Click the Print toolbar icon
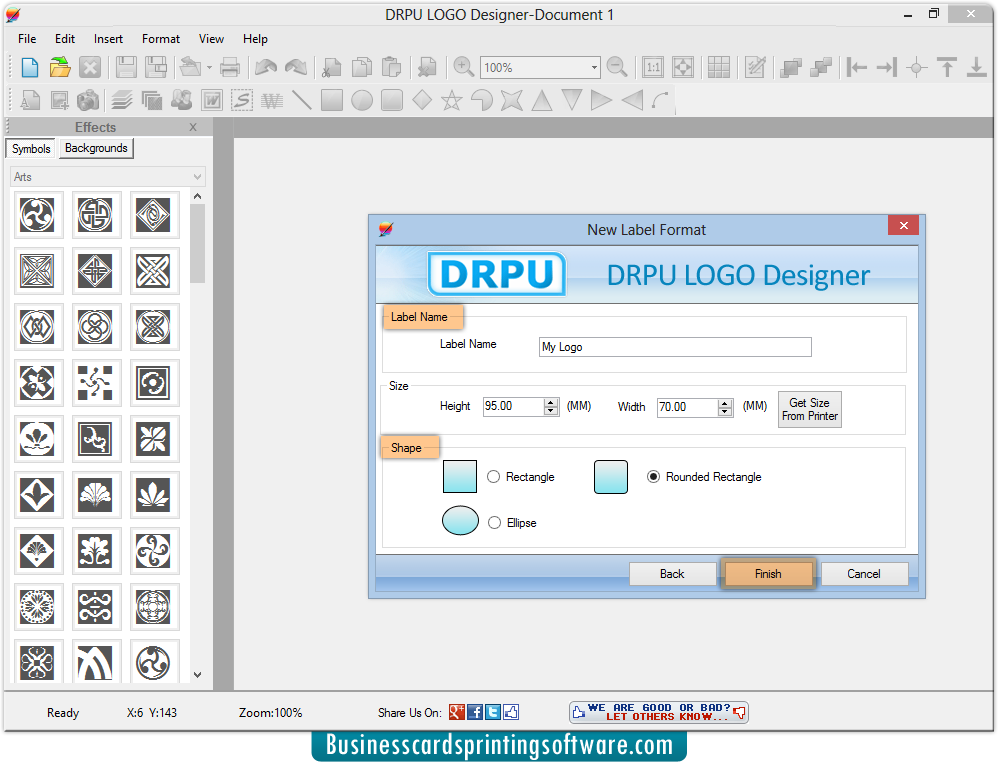Viewport: 998px width, 762px height. [230, 67]
